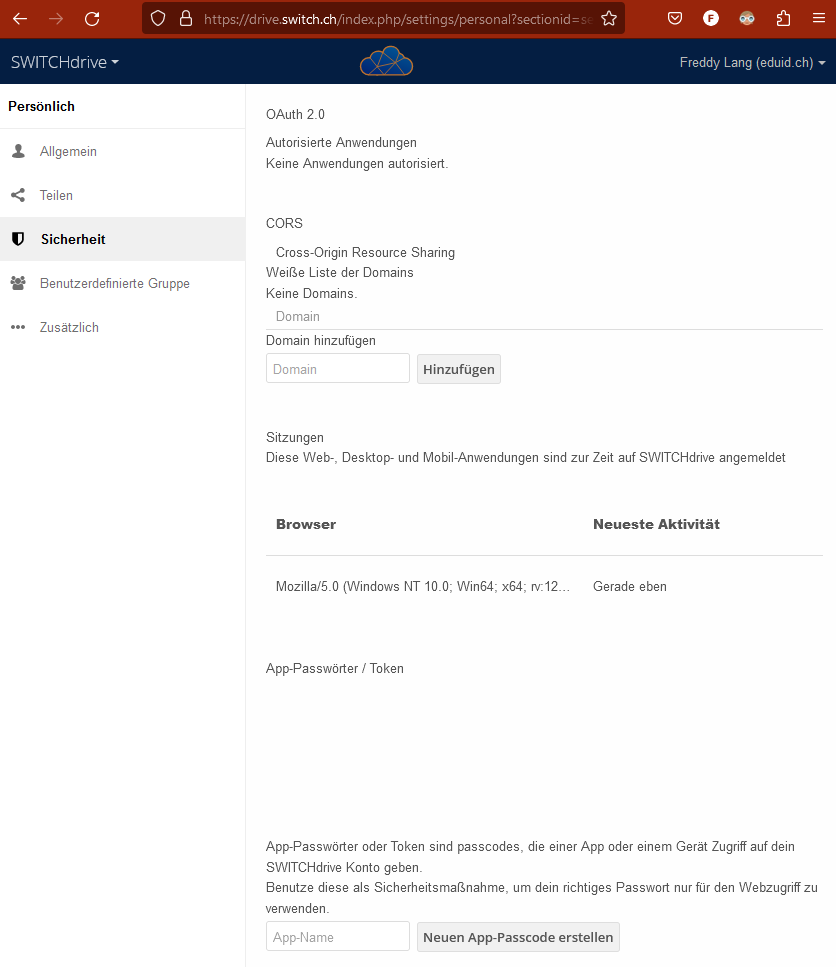Focus the Domain input field
This screenshot has width=836, height=967.
(338, 368)
